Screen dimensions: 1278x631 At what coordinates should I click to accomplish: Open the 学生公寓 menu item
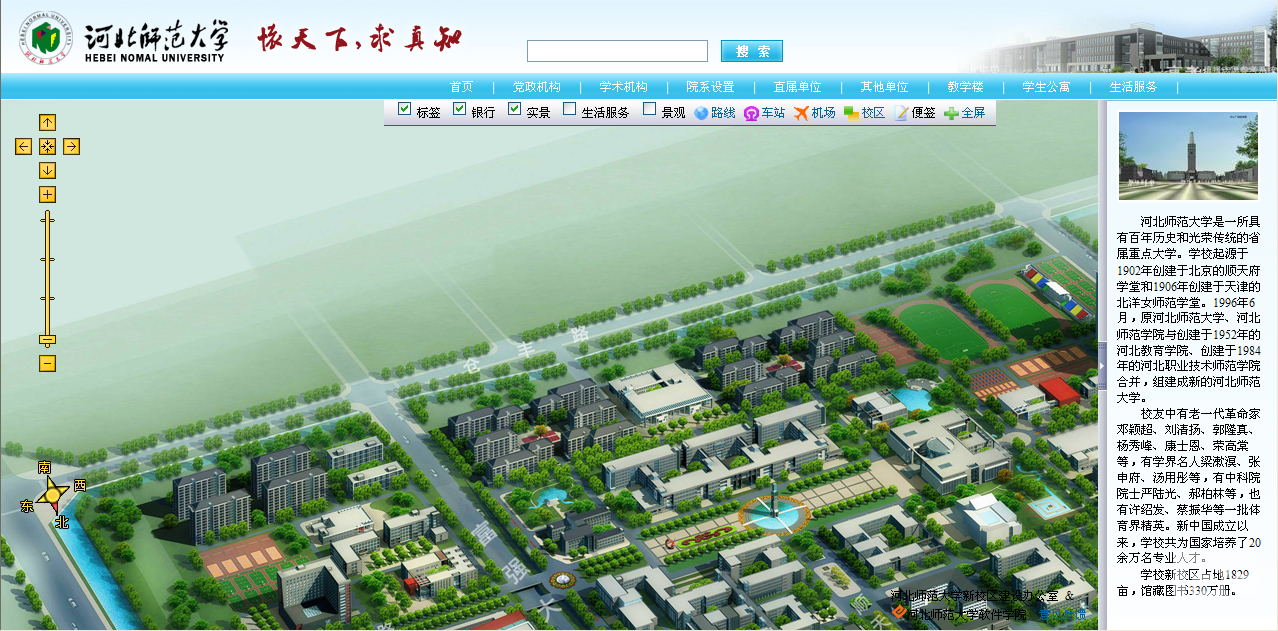click(x=1046, y=87)
